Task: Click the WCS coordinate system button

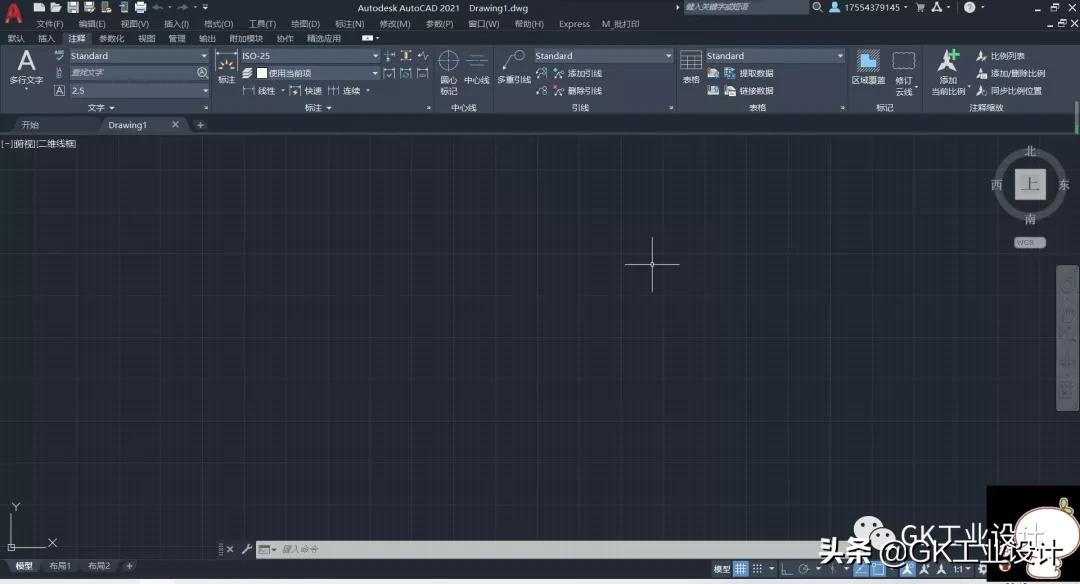Action: tap(1030, 242)
